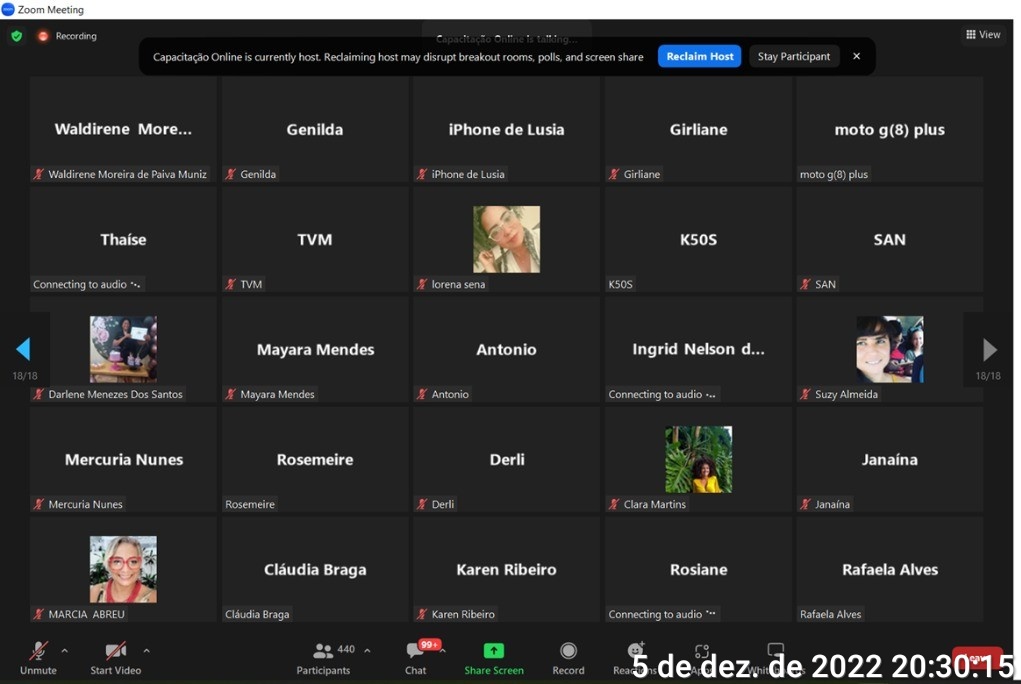The height and width of the screenshot is (684, 1021).
Task: Click the red Recording indicator
Action: coord(67,36)
